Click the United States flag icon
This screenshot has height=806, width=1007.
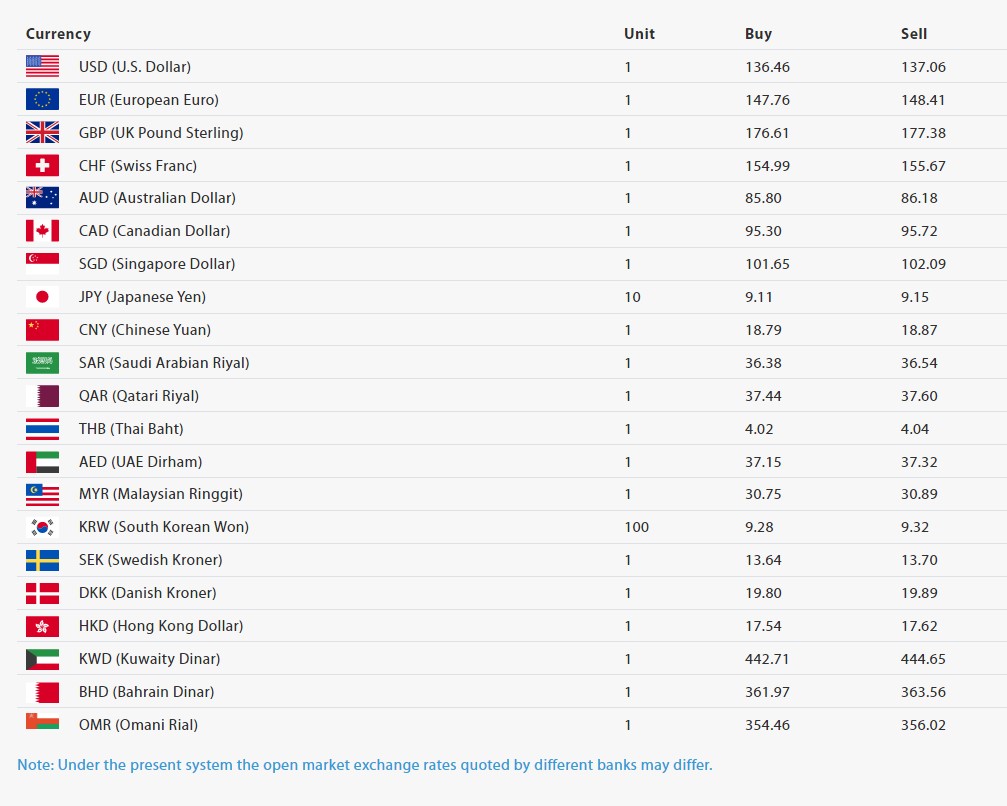coord(42,67)
